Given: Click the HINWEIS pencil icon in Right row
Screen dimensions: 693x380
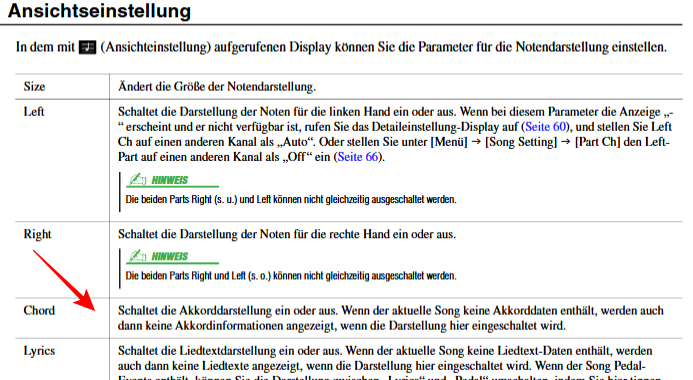Looking at the screenshot, I should click(x=137, y=255).
